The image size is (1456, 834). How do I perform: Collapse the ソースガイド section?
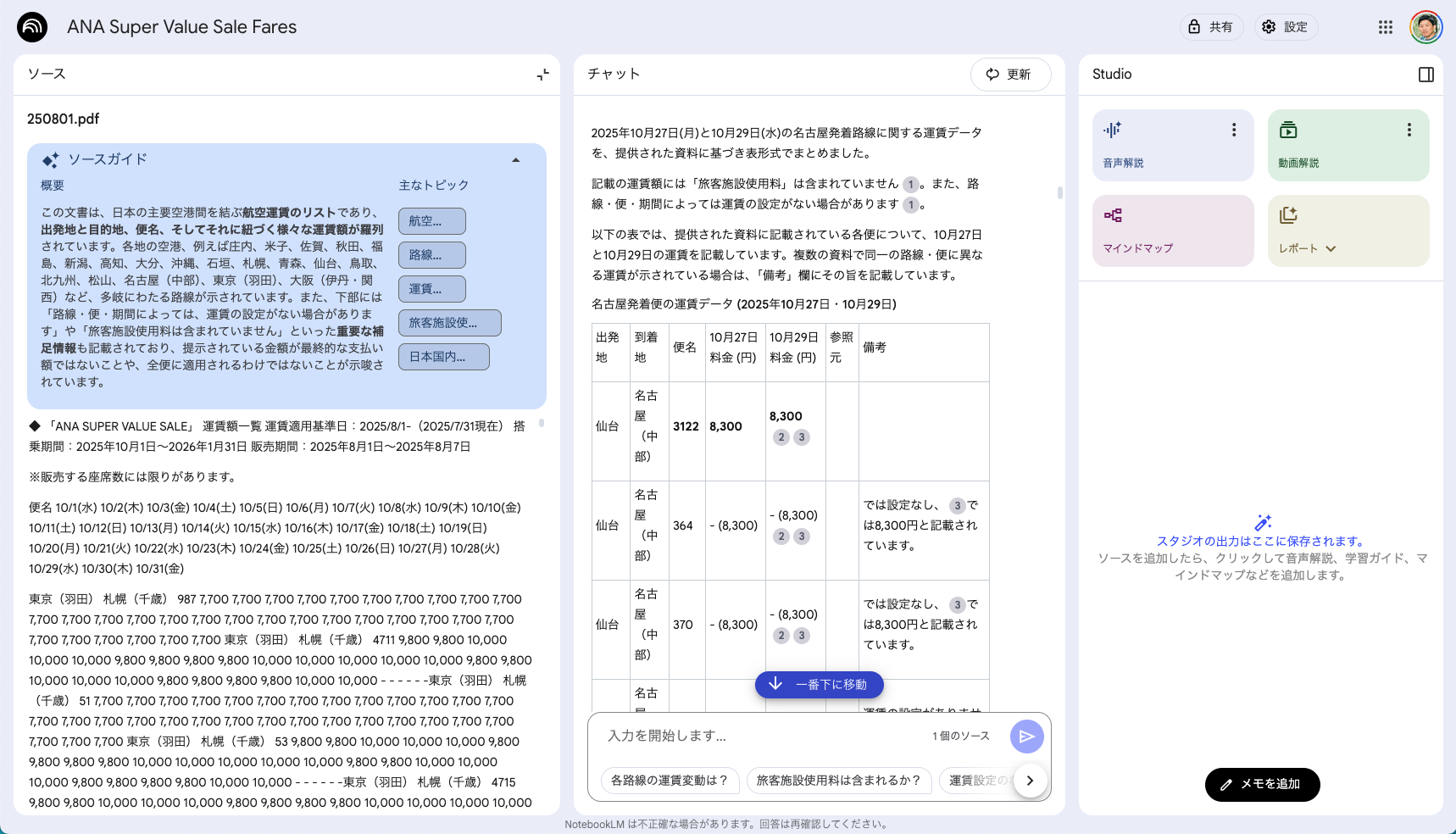[x=515, y=160]
